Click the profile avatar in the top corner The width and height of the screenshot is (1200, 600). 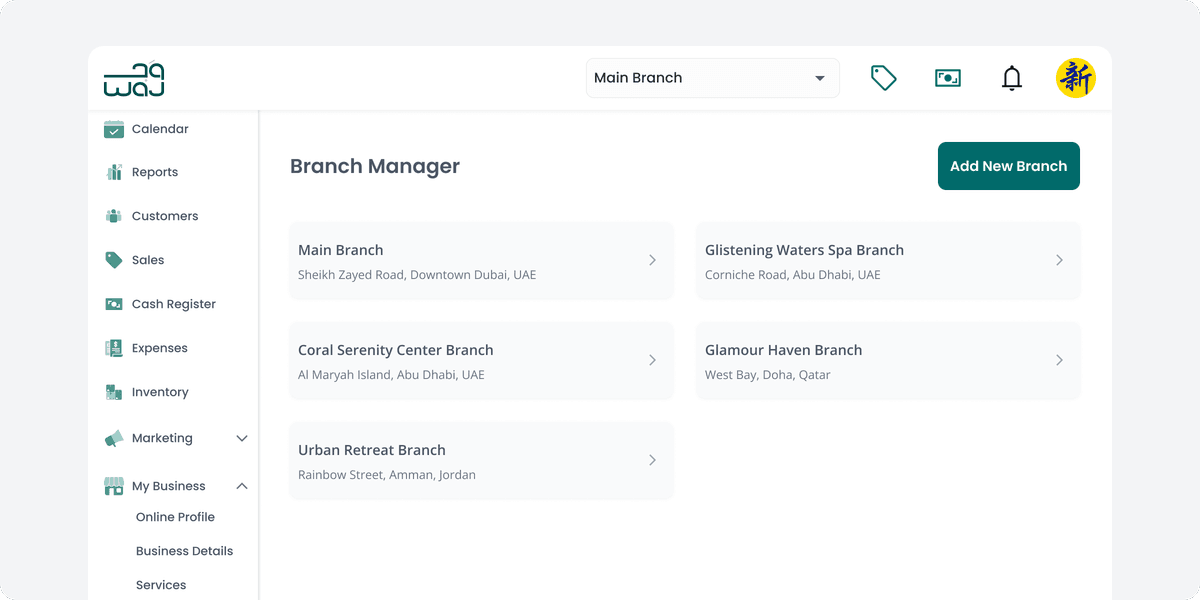[1076, 77]
